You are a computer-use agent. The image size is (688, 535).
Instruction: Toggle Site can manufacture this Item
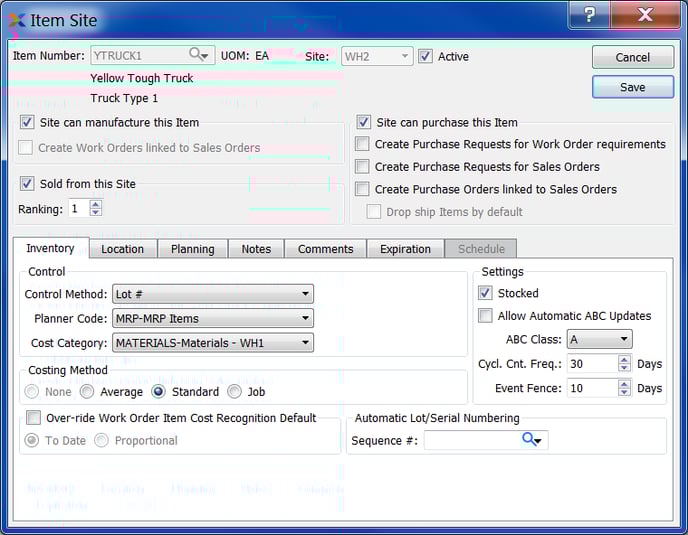click(x=27, y=123)
